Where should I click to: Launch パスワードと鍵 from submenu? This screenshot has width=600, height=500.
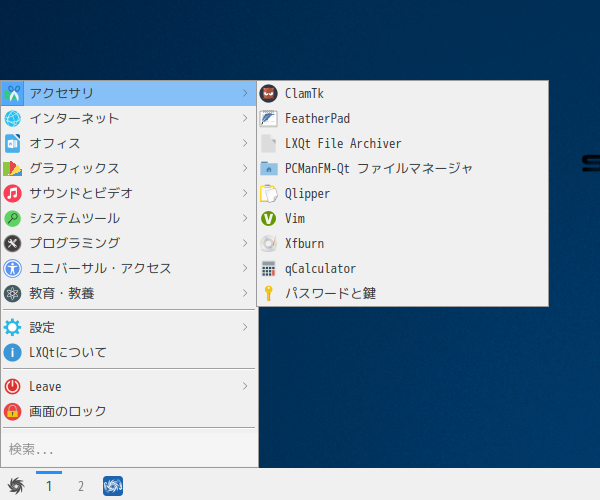(x=403, y=293)
